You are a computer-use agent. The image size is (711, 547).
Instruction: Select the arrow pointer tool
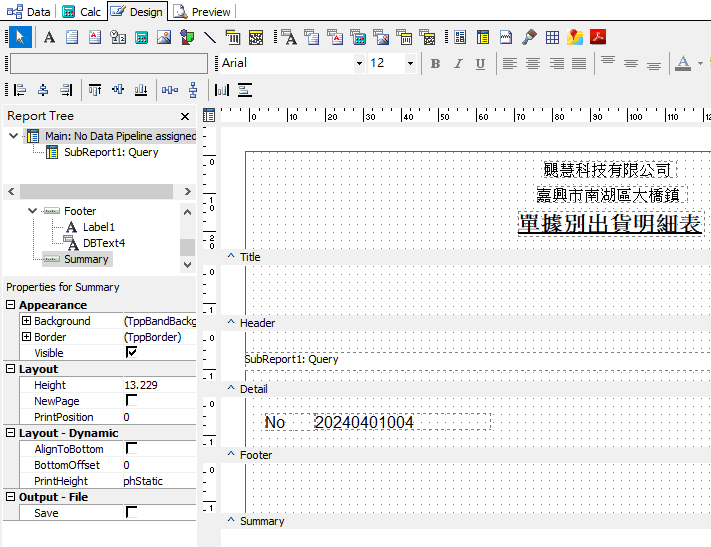pyautogui.click(x=20, y=37)
